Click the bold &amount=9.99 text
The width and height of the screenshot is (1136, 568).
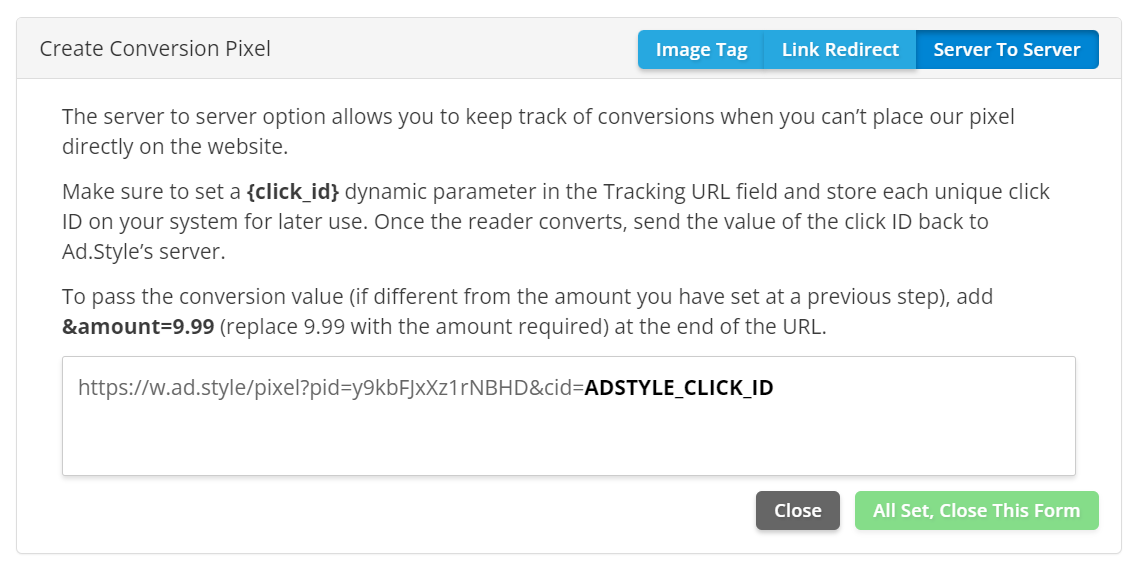coord(138,327)
